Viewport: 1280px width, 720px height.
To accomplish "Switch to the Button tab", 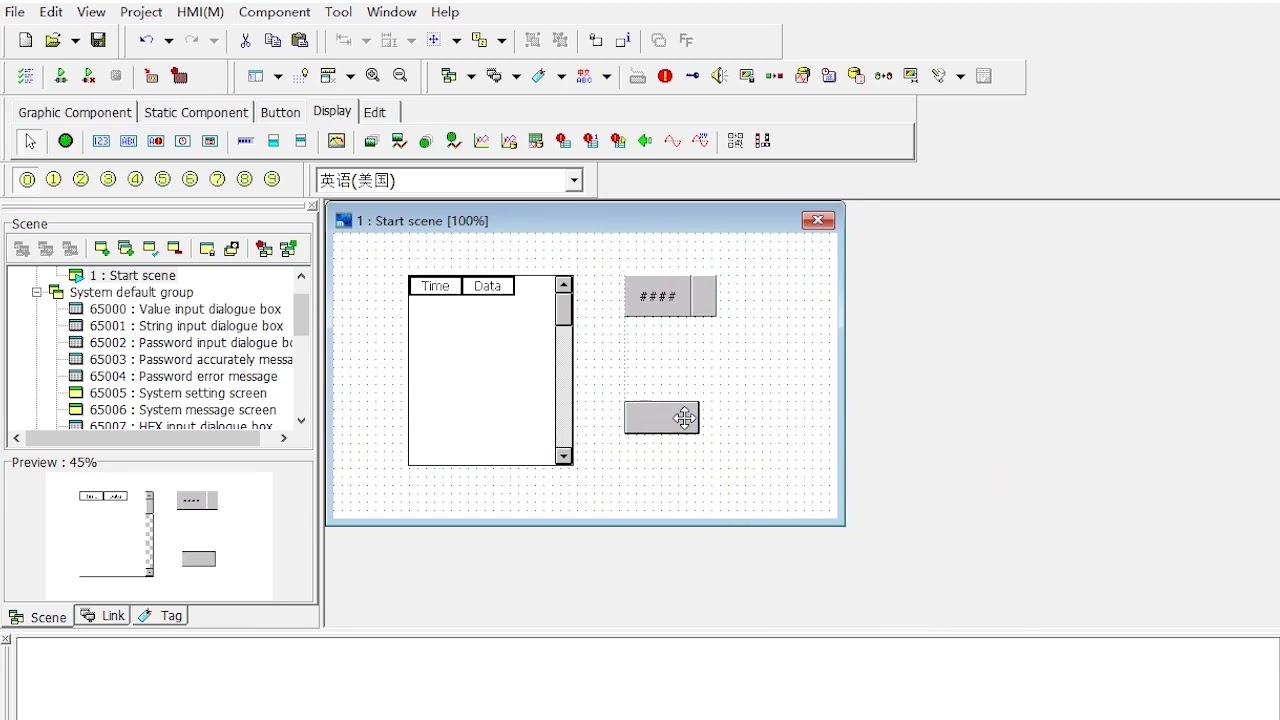I will (x=280, y=112).
